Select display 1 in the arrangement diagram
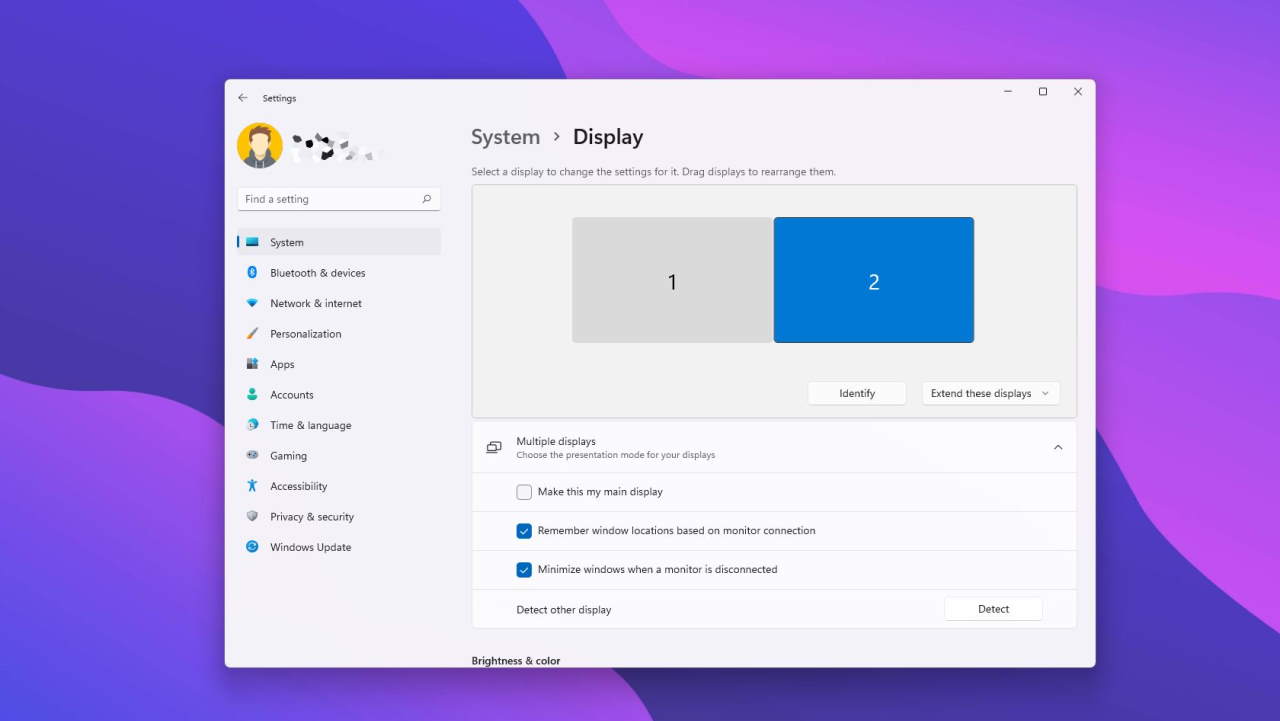This screenshot has height=721, width=1280. [x=671, y=280]
